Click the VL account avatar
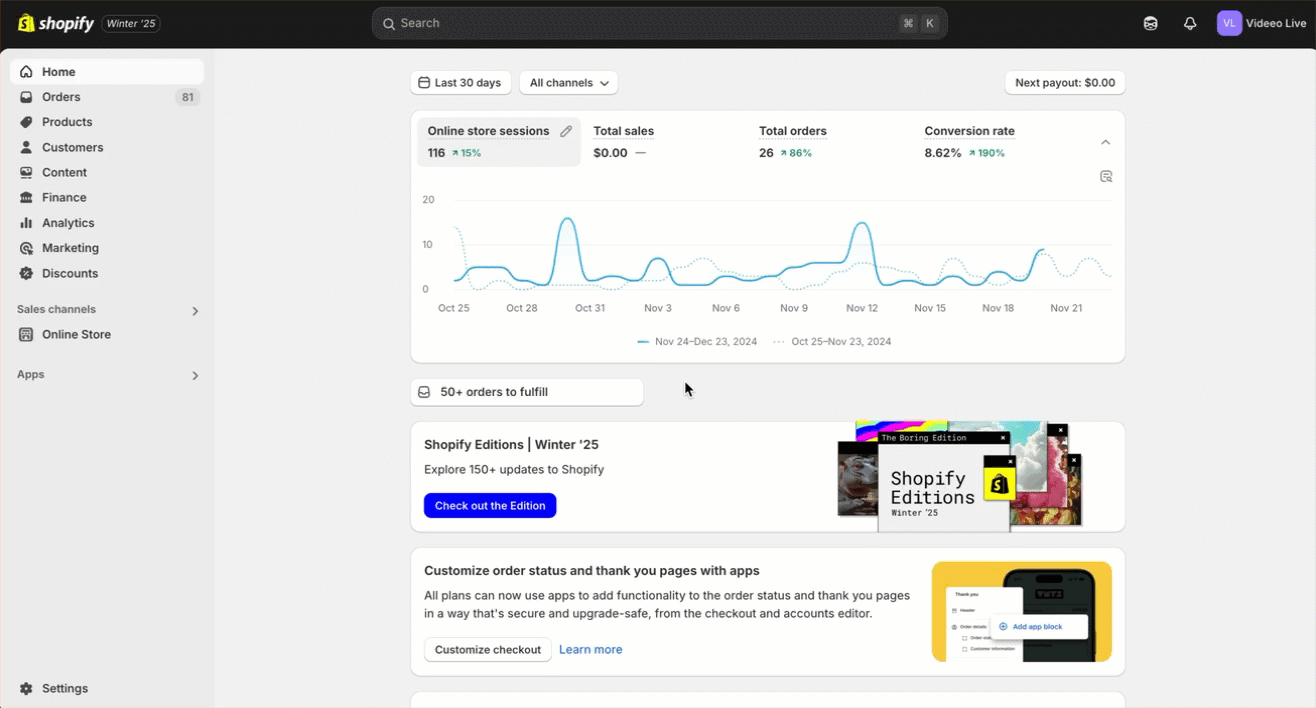1316x708 pixels. [1229, 23]
